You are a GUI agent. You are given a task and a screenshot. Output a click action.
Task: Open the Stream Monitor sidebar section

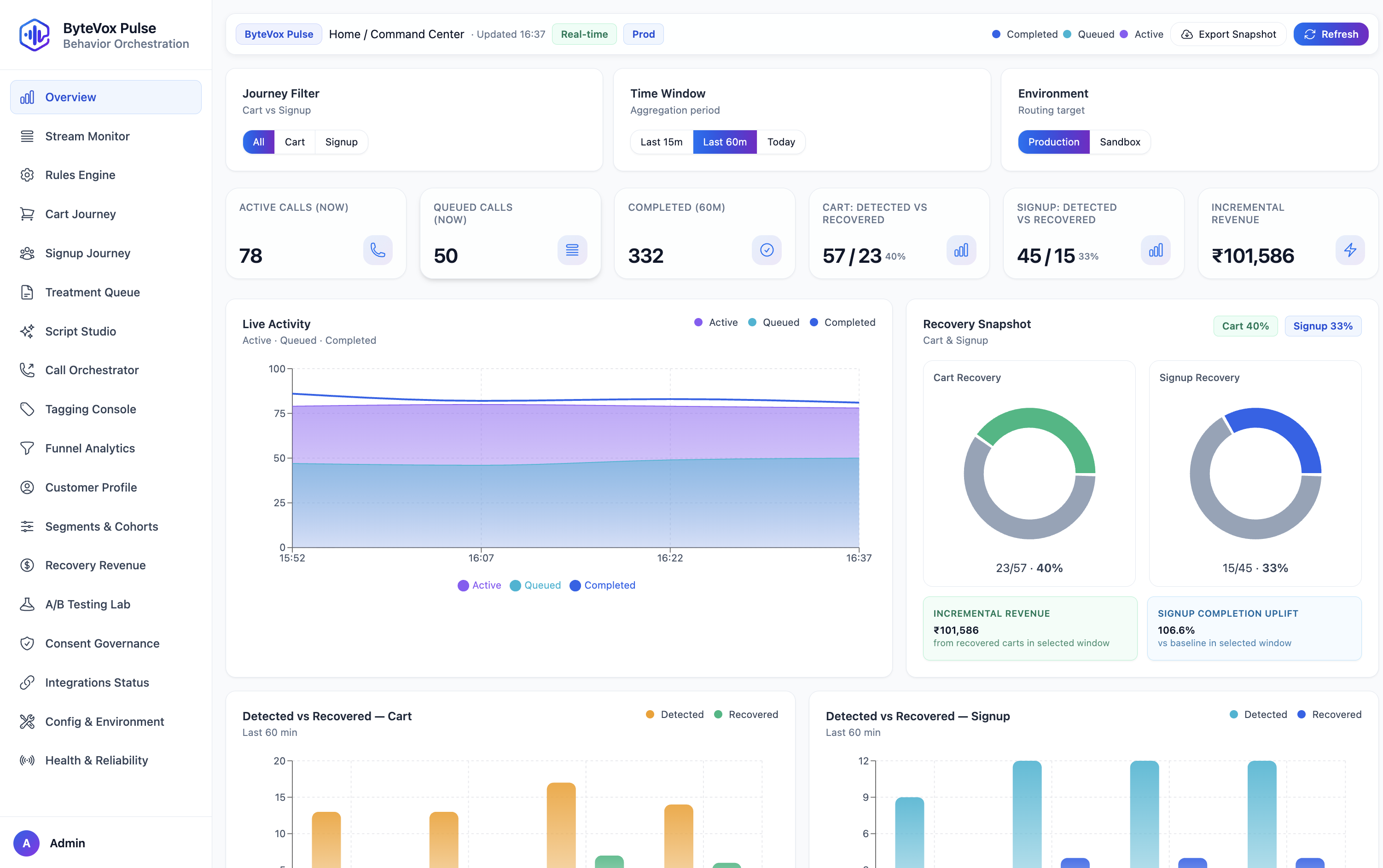pos(87,136)
